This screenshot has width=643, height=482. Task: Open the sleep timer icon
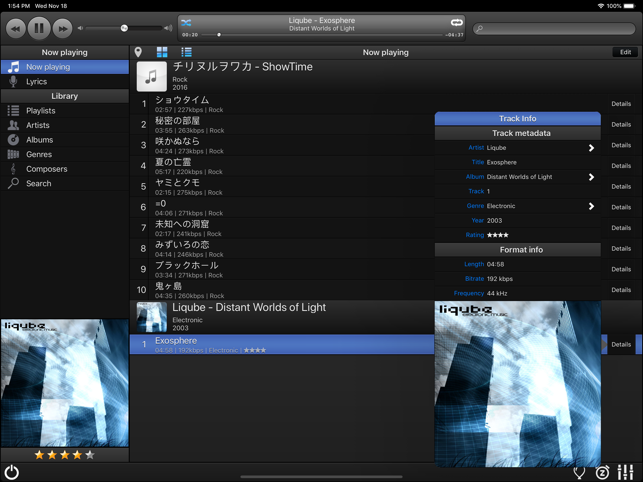point(602,472)
